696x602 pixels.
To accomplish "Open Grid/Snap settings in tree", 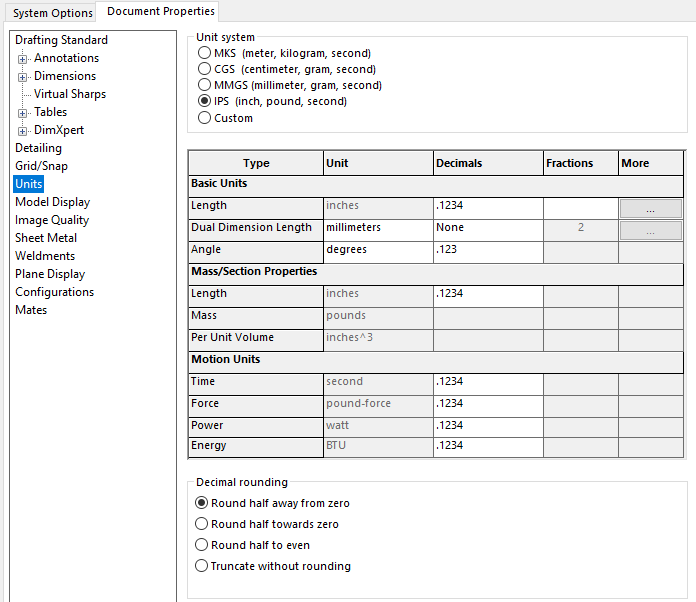I will (x=41, y=166).
